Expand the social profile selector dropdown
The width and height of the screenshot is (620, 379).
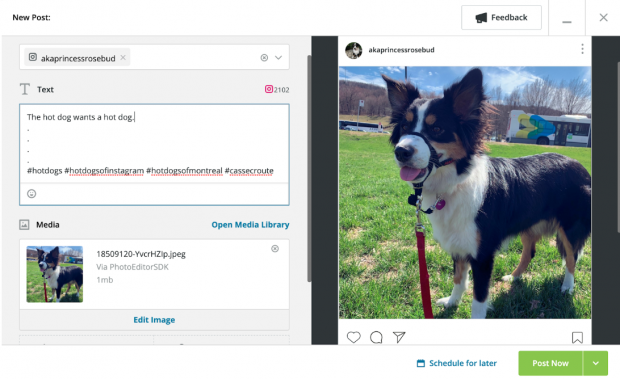(278, 58)
